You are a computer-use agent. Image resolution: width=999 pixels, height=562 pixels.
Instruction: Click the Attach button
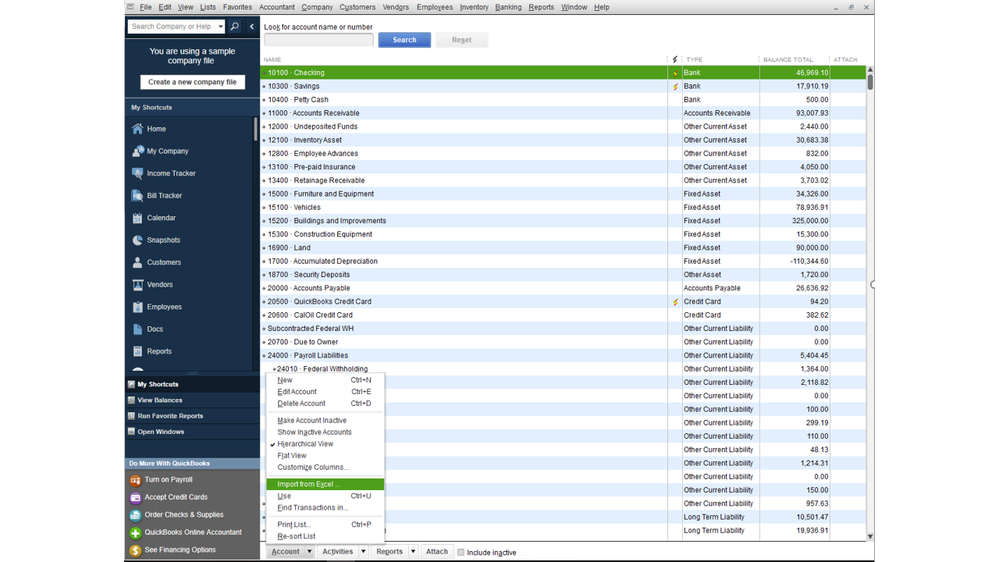[x=436, y=552]
